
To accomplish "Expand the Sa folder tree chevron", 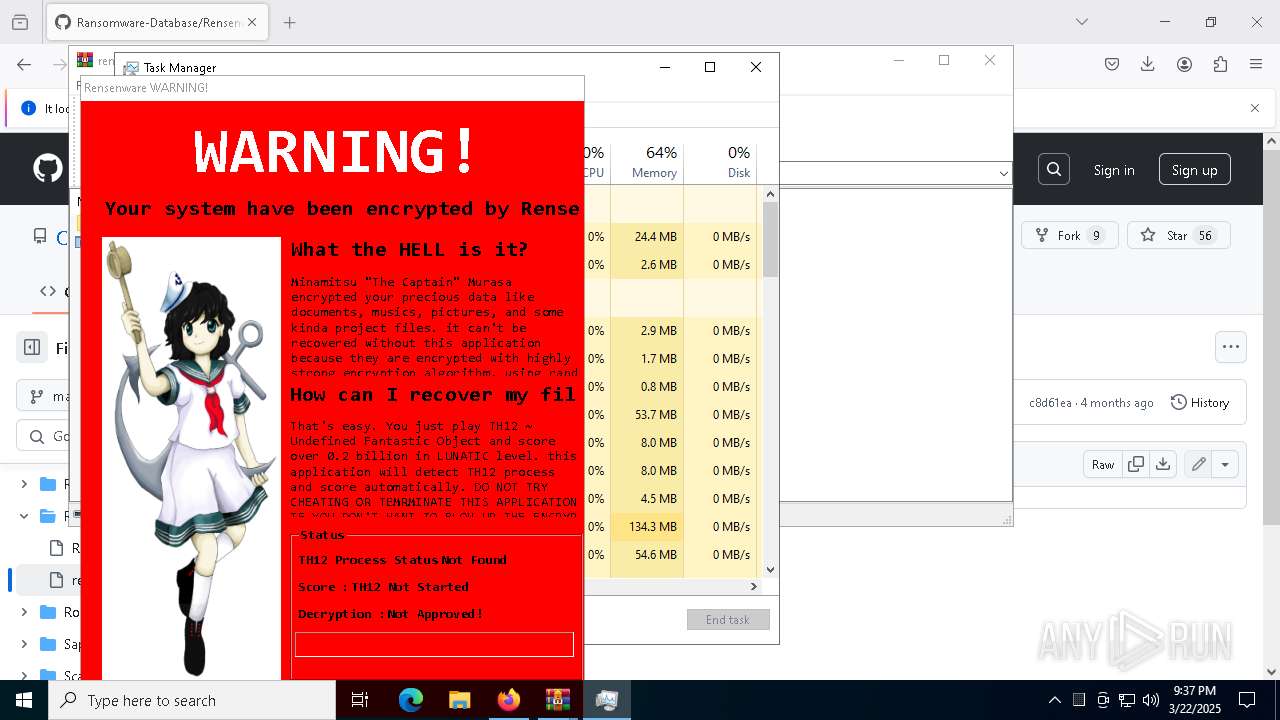I will pyautogui.click(x=24, y=644).
